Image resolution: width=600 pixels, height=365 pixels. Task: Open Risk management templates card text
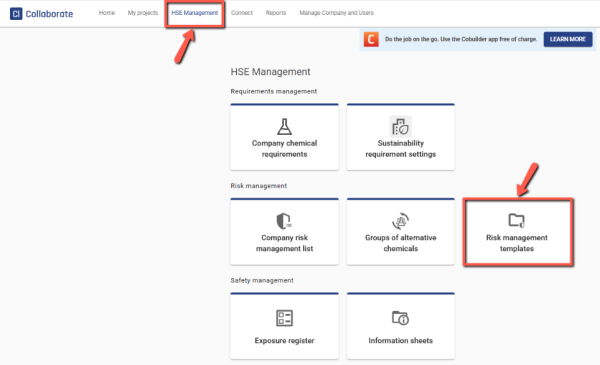(517, 243)
